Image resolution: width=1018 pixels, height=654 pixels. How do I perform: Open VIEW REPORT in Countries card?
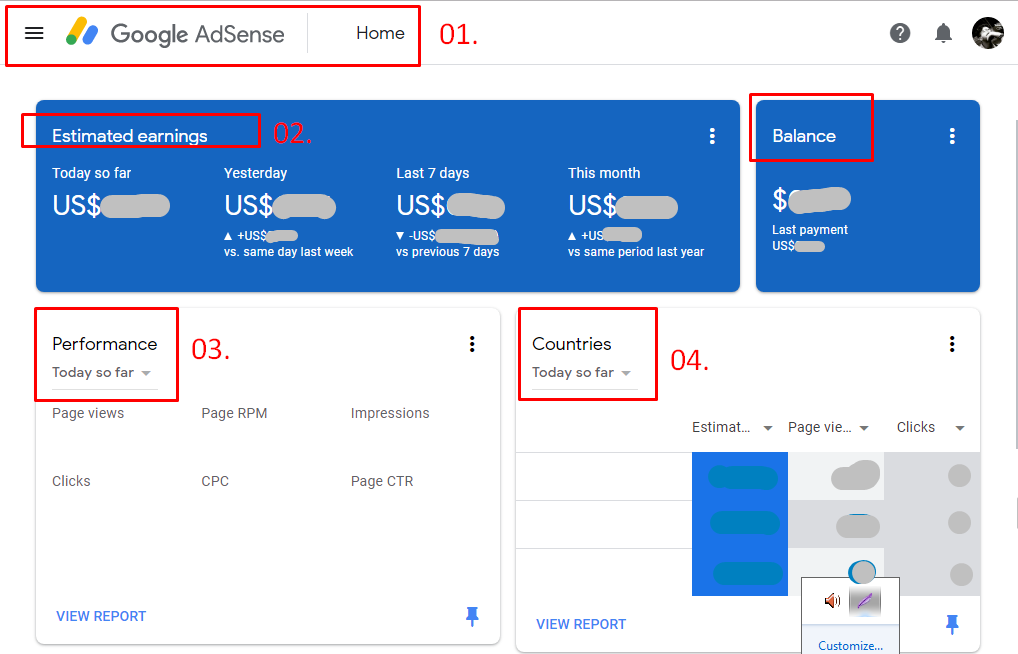(x=581, y=624)
